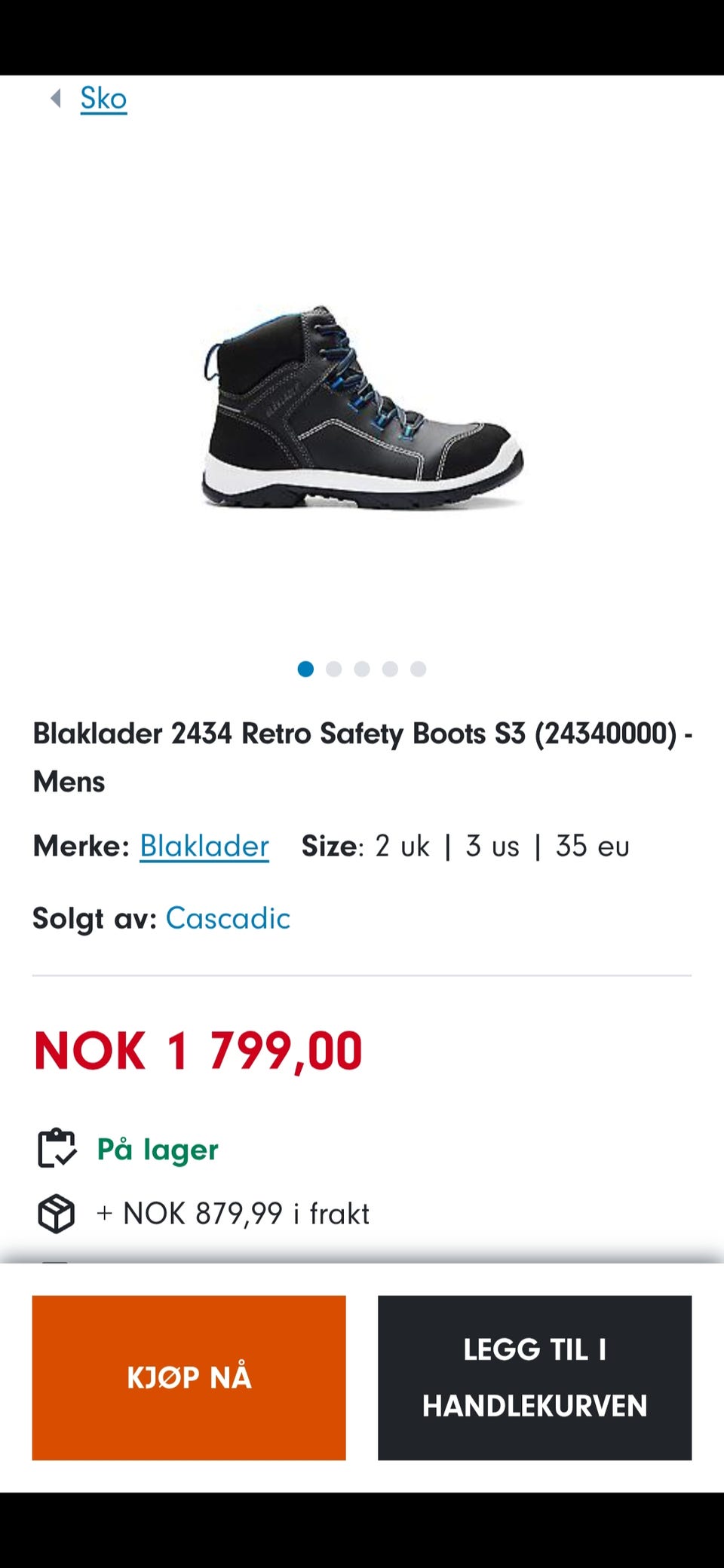This screenshot has width=724, height=1568.
Task: Select the first carousel dot
Action: pos(305,669)
